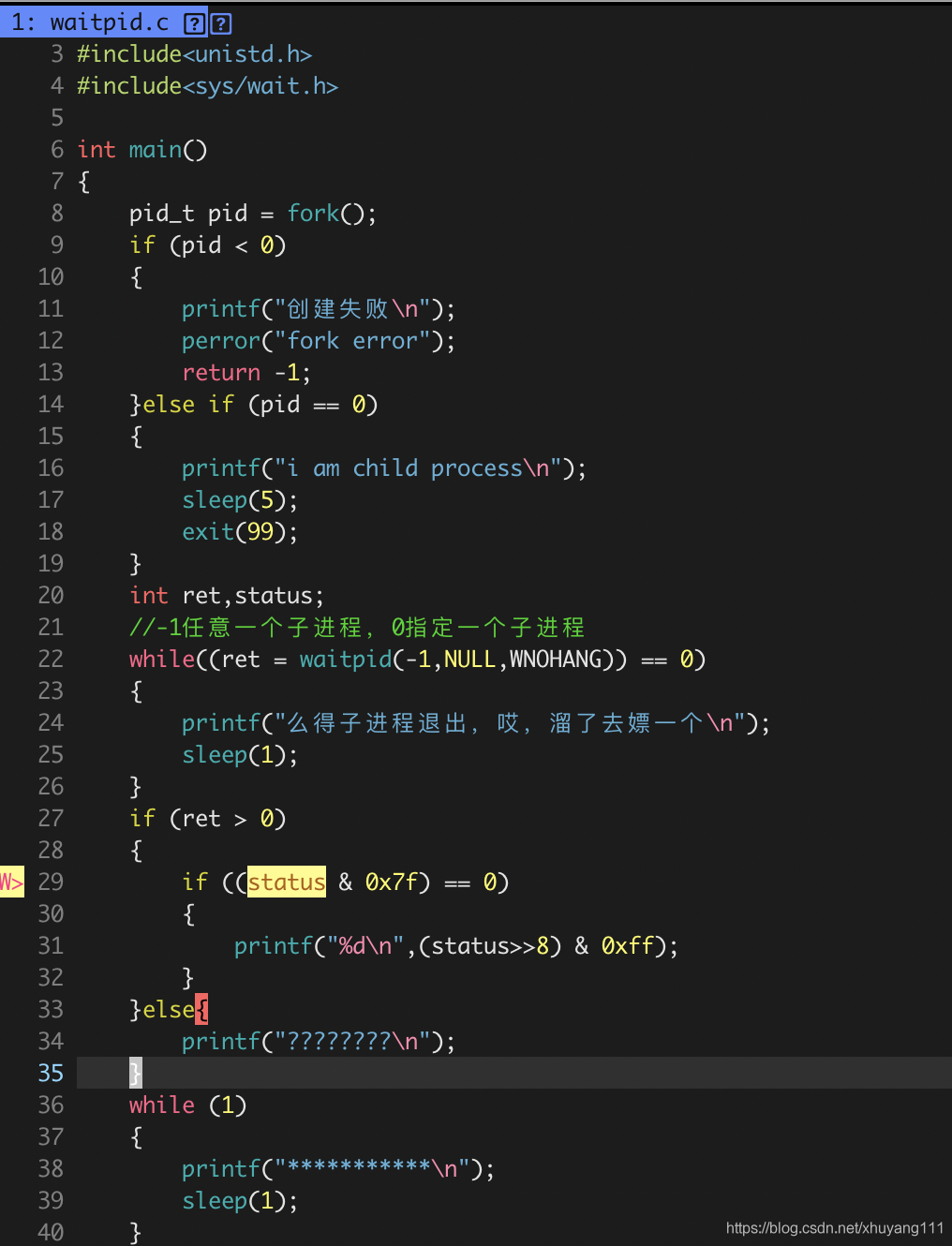Click the if (pid < 0) condition
This screenshot has width=952, height=1246.
[208, 245]
